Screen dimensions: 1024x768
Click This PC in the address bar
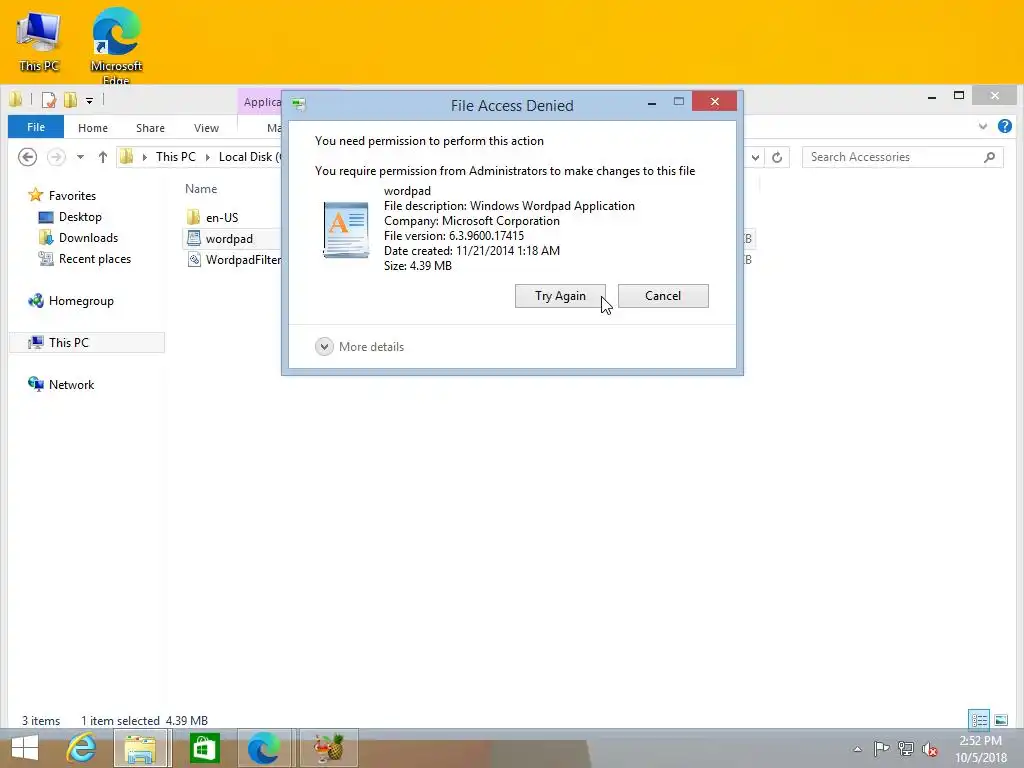176,157
